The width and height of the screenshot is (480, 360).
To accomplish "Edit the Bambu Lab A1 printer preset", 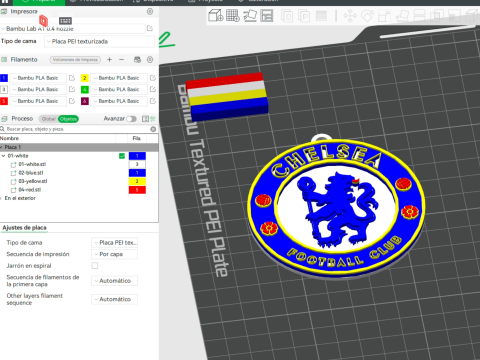I will (x=150, y=29).
